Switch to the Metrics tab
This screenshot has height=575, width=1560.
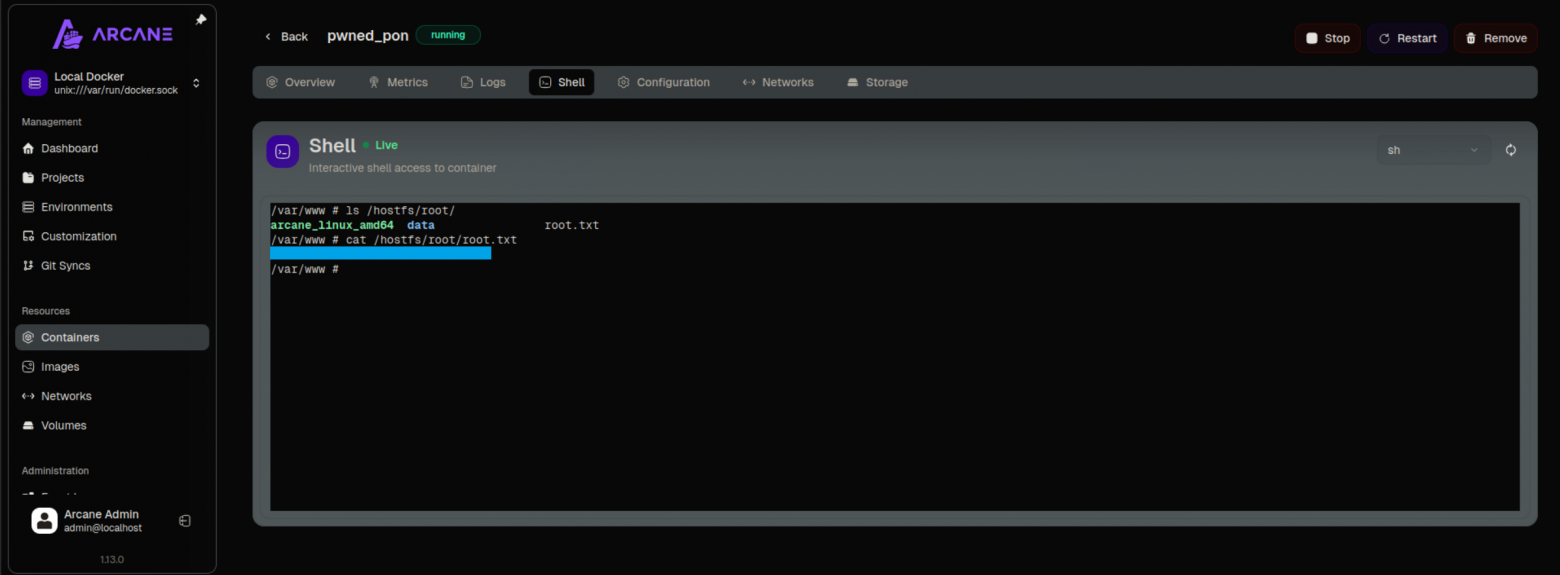point(398,82)
